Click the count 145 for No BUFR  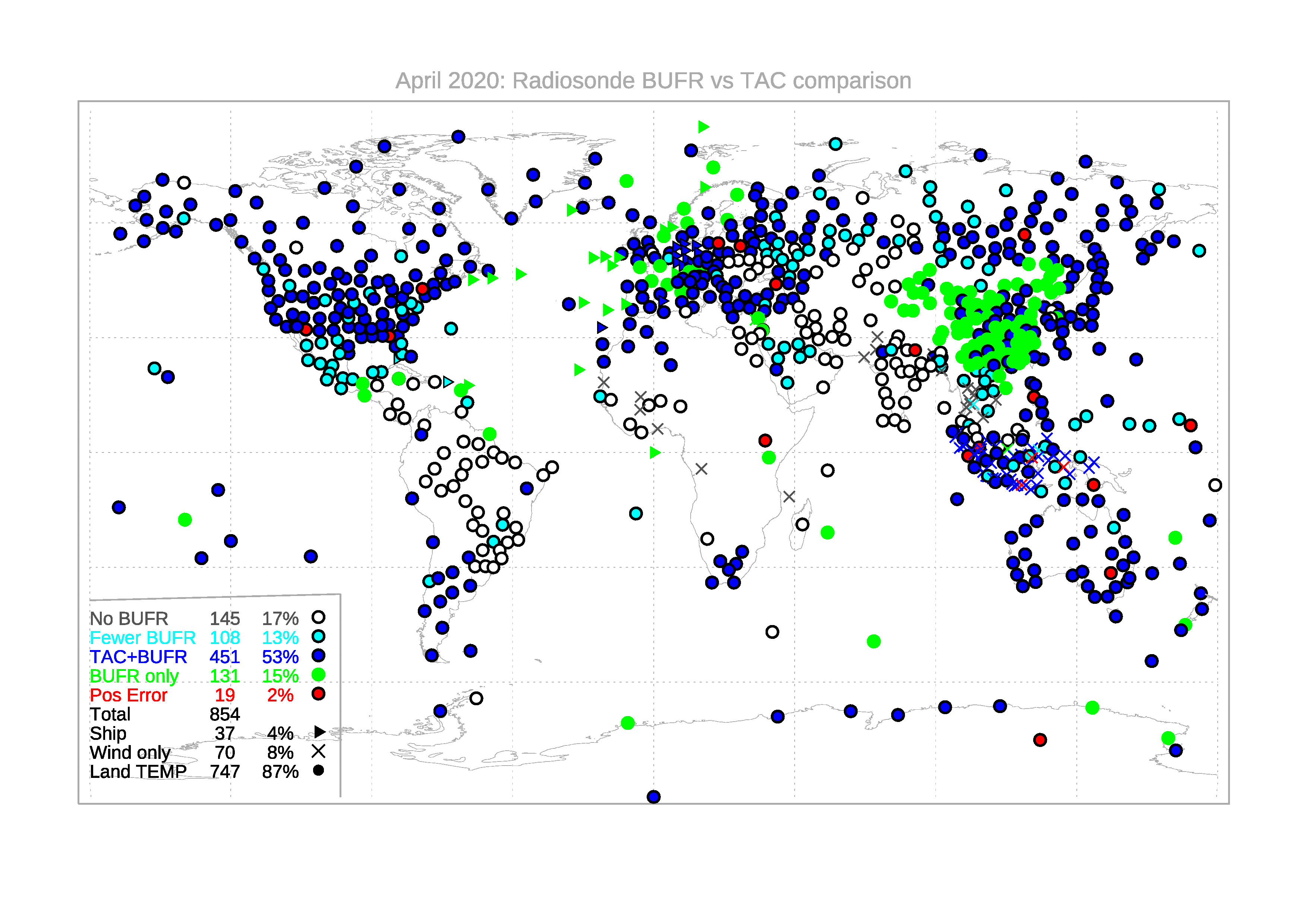tap(225, 618)
